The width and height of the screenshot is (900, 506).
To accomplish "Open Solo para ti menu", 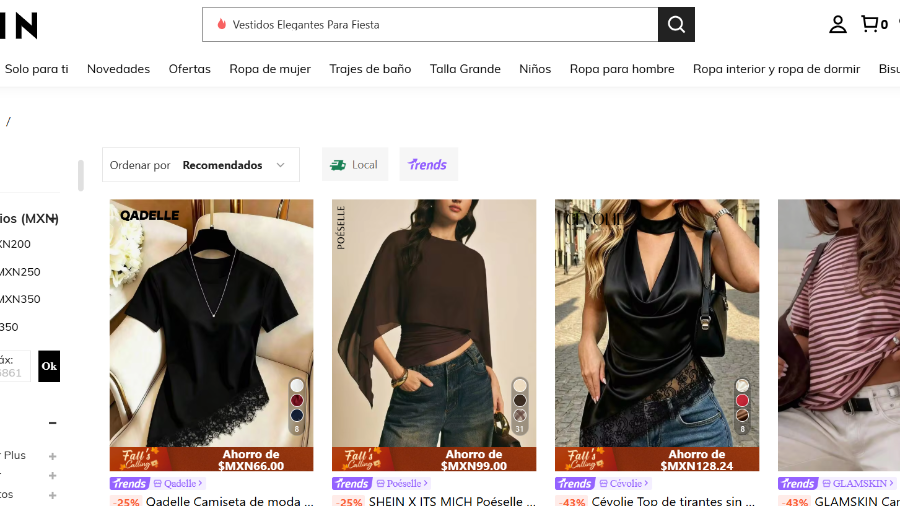I will point(36,69).
